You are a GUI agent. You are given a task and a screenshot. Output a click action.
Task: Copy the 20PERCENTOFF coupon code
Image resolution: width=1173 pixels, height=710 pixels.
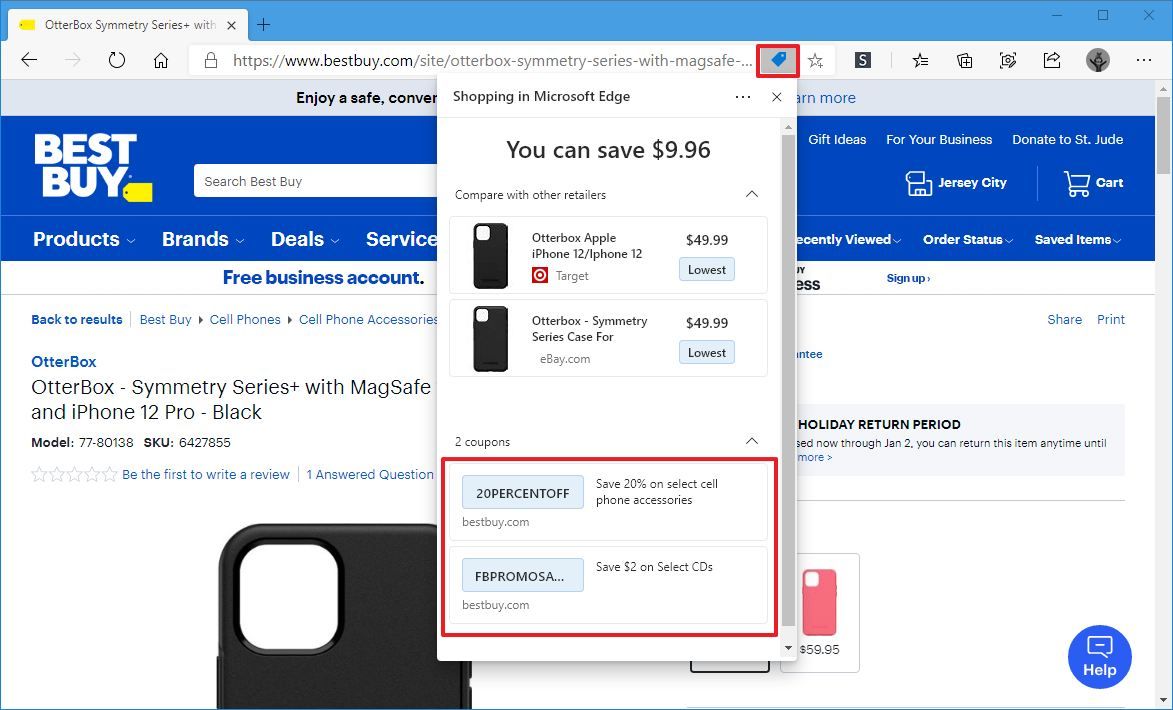[522, 492]
